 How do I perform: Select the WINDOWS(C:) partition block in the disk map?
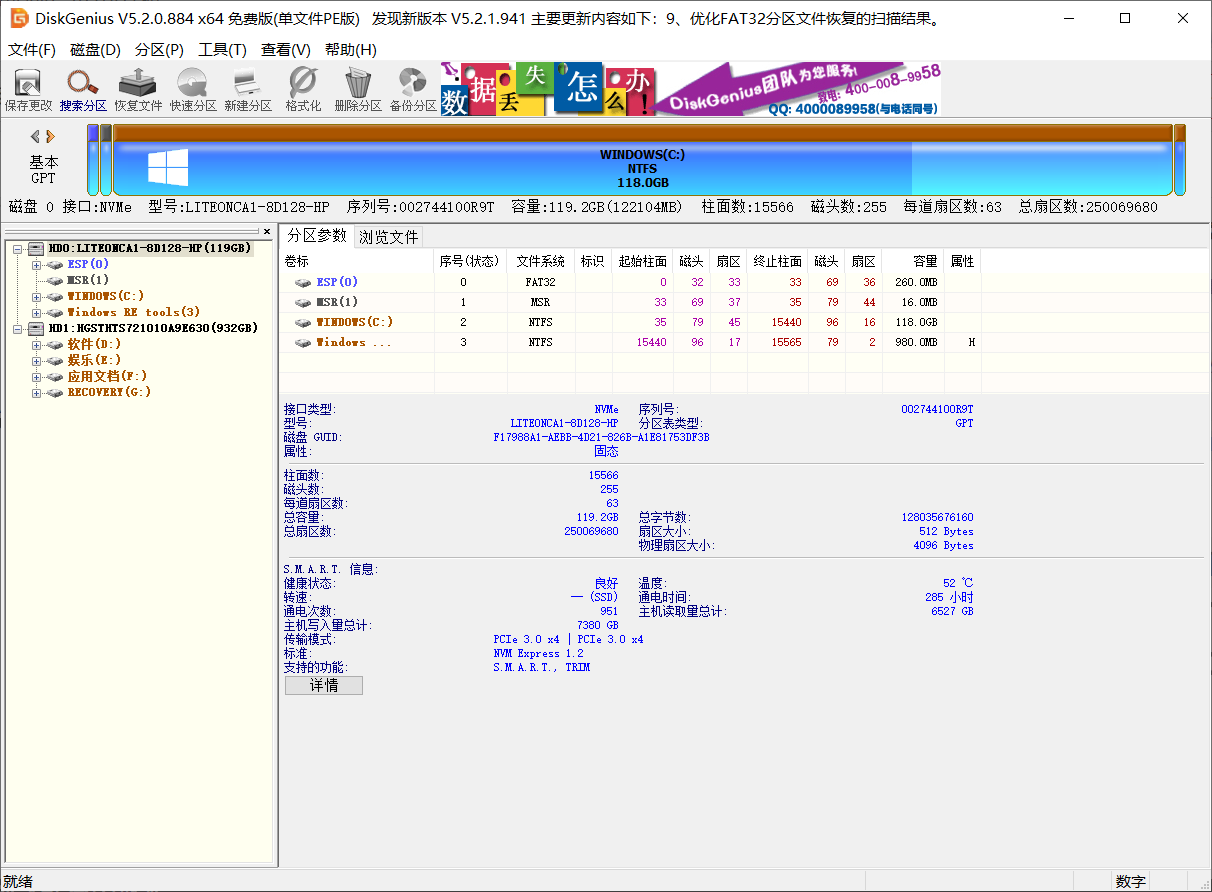click(x=642, y=160)
